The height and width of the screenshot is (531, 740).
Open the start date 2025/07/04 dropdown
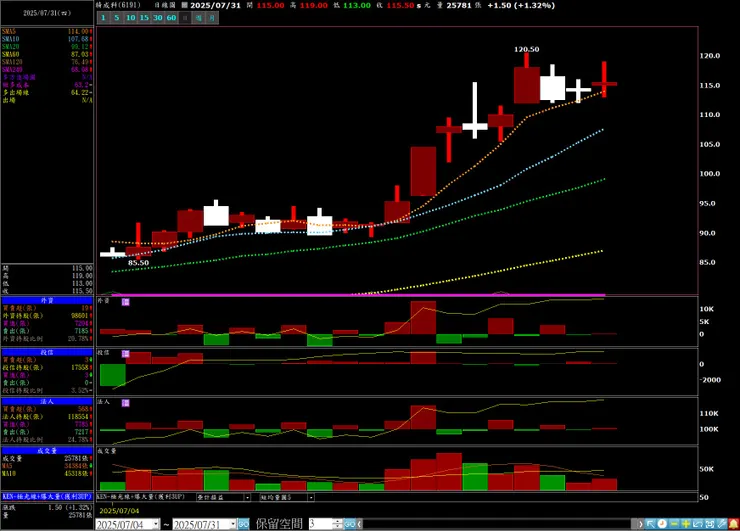coord(156,524)
